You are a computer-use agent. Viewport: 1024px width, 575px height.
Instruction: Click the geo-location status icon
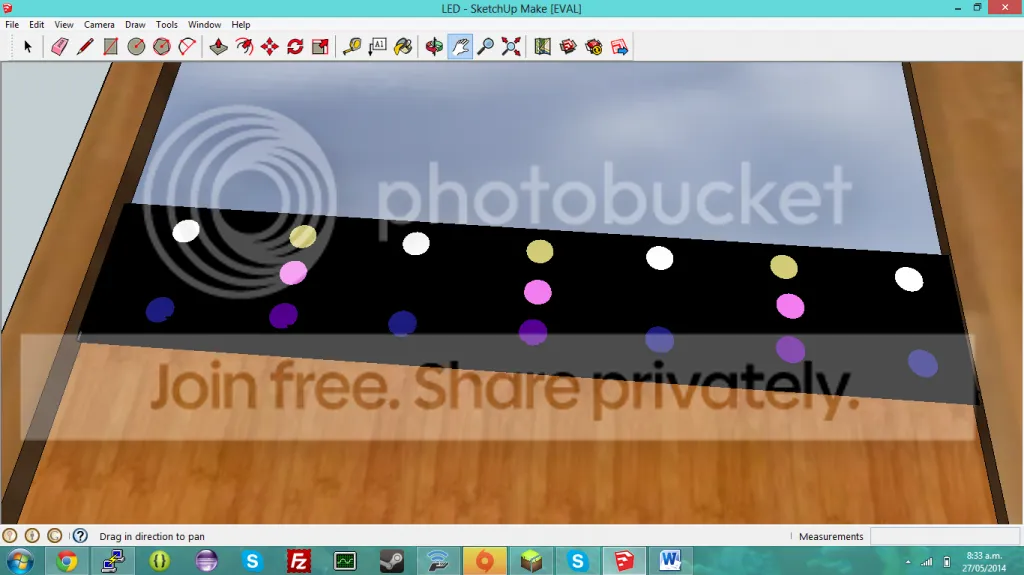pos(10,536)
